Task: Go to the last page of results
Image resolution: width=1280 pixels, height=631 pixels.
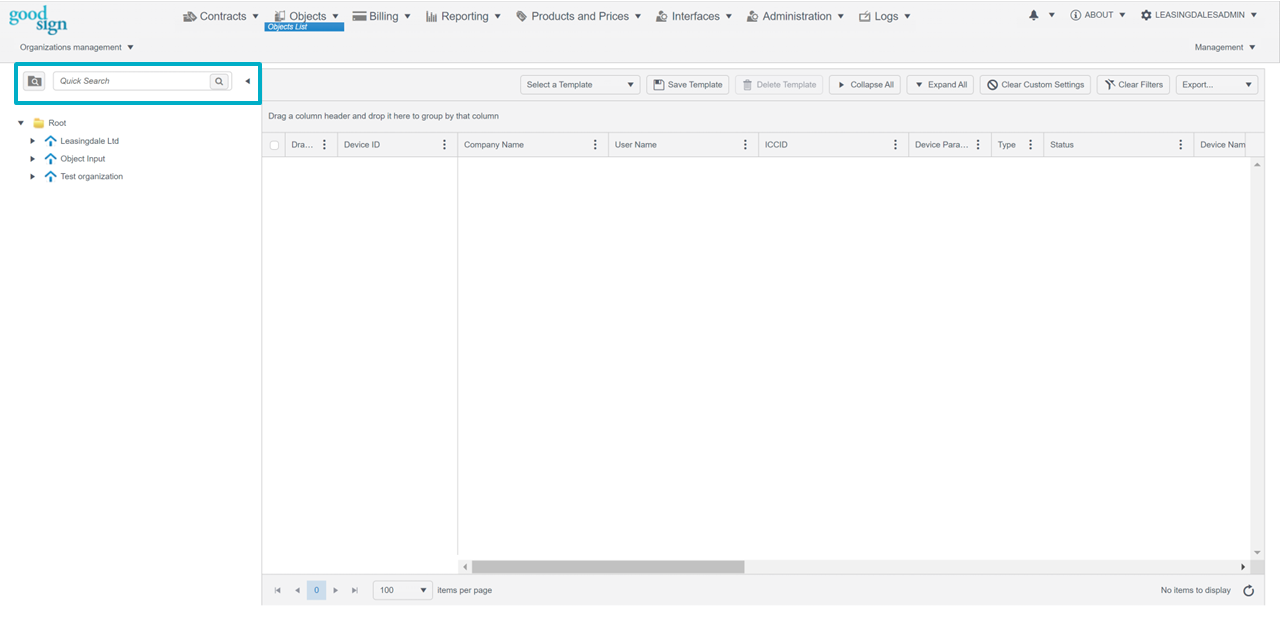Action: [354, 591]
